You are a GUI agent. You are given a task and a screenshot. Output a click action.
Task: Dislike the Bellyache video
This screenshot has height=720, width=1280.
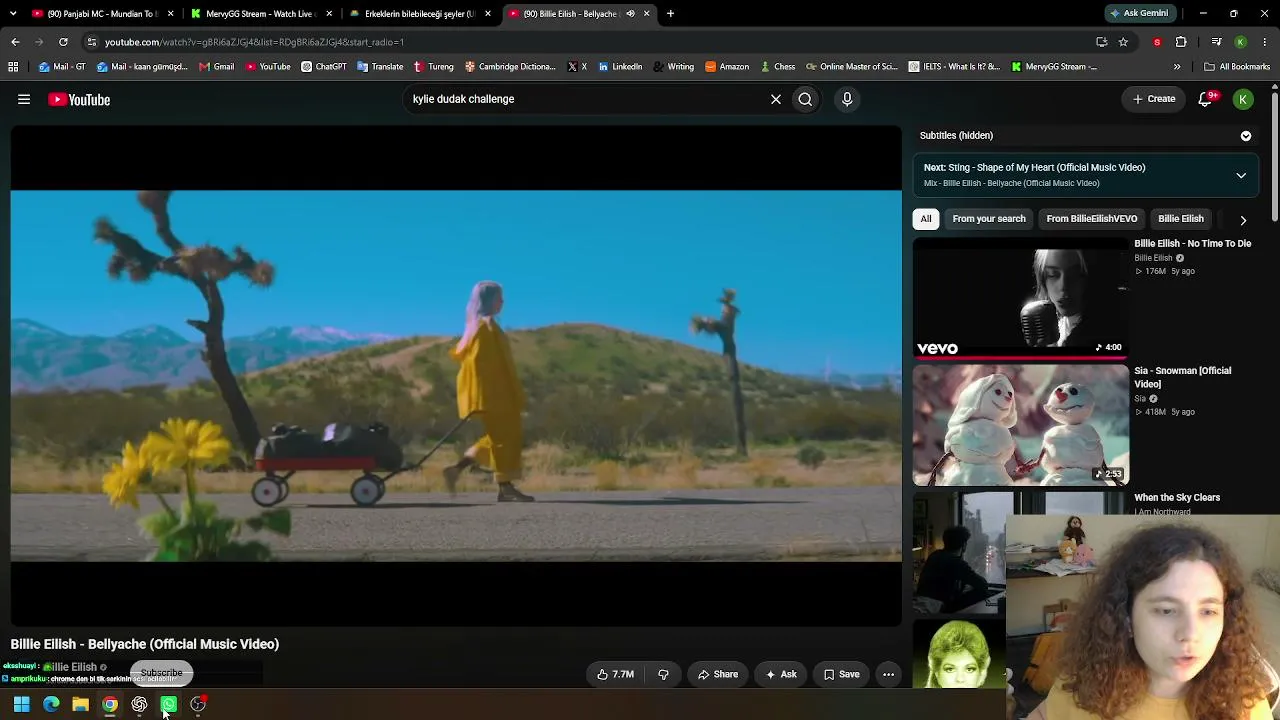coord(663,674)
